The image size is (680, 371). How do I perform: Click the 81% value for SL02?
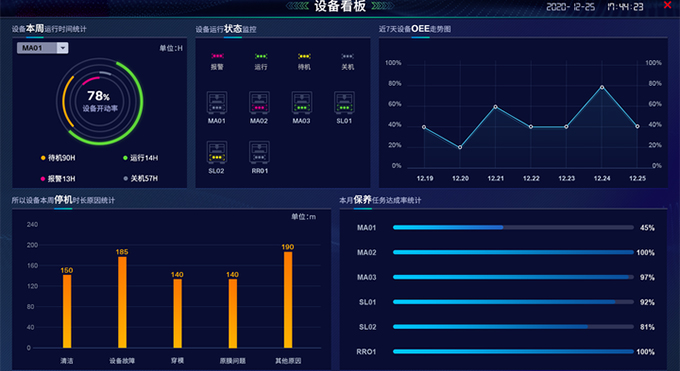pyautogui.click(x=647, y=327)
